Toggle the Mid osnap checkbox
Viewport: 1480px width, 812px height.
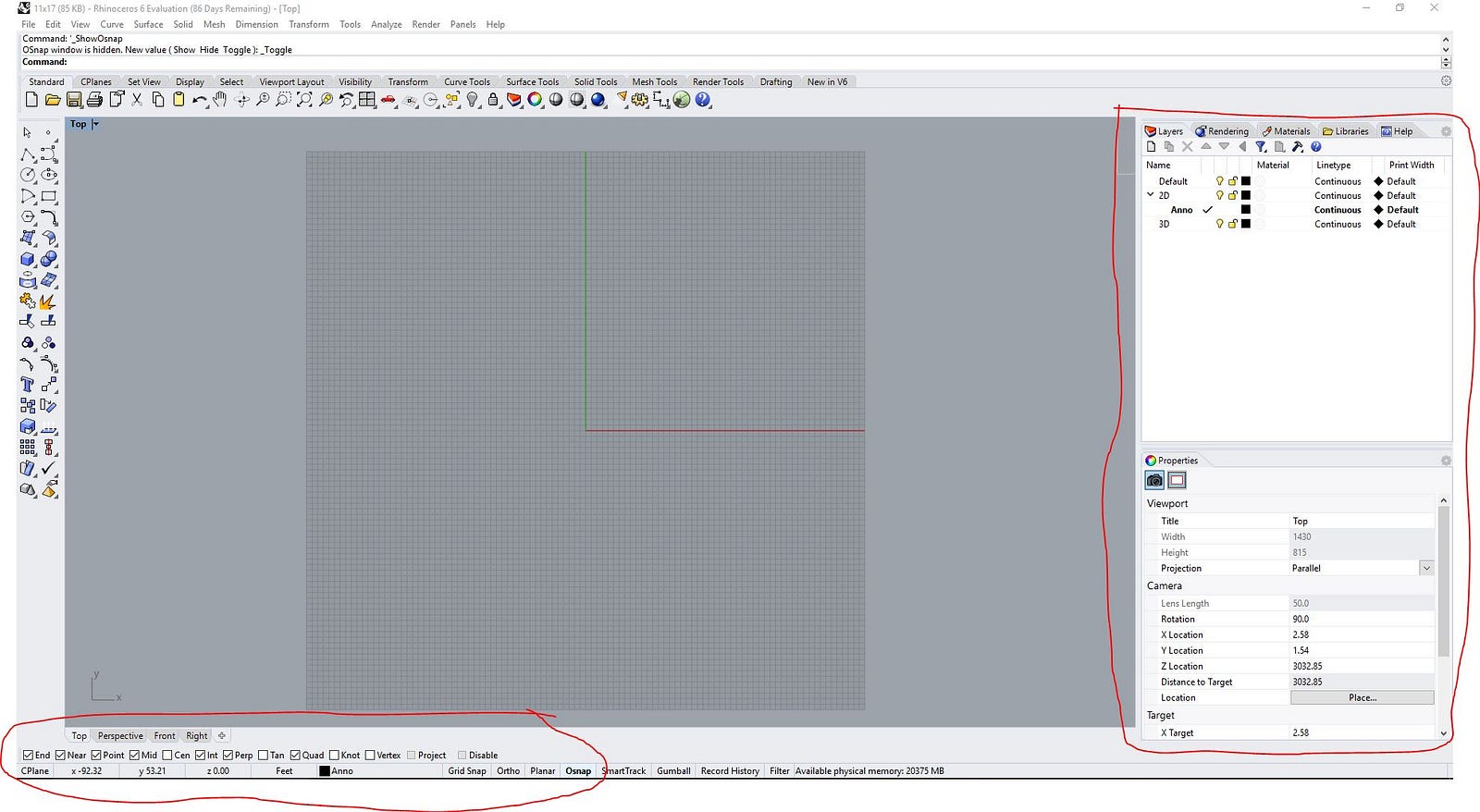tap(134, 755)
